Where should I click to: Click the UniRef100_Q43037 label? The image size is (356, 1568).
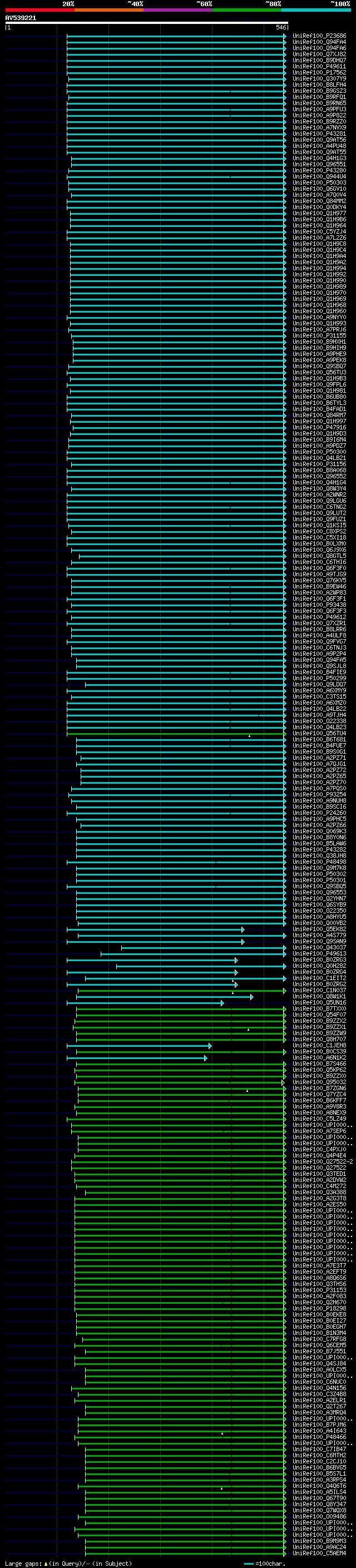tap(319, 948)
